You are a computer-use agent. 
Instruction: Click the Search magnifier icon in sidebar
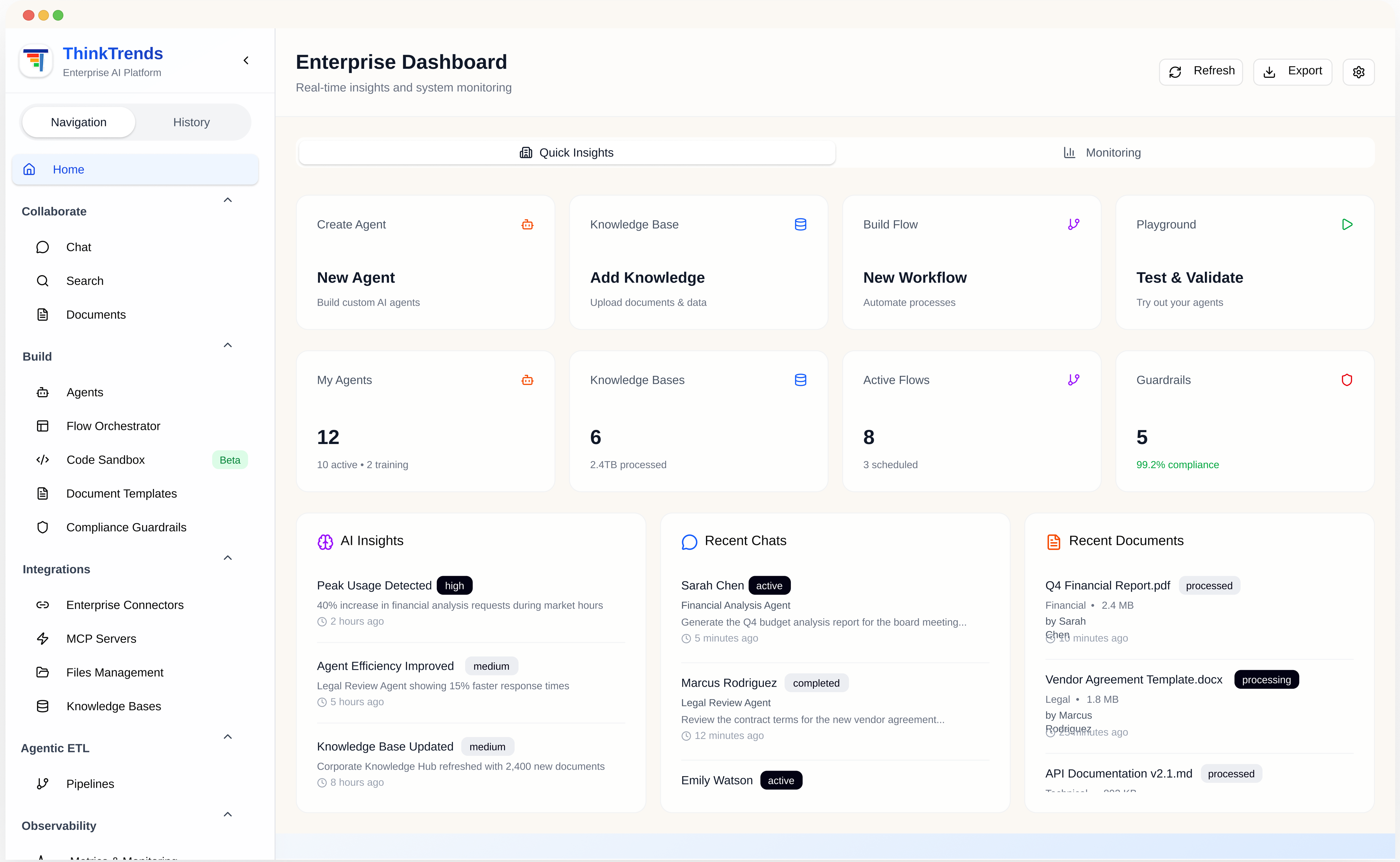click(43, 280)
